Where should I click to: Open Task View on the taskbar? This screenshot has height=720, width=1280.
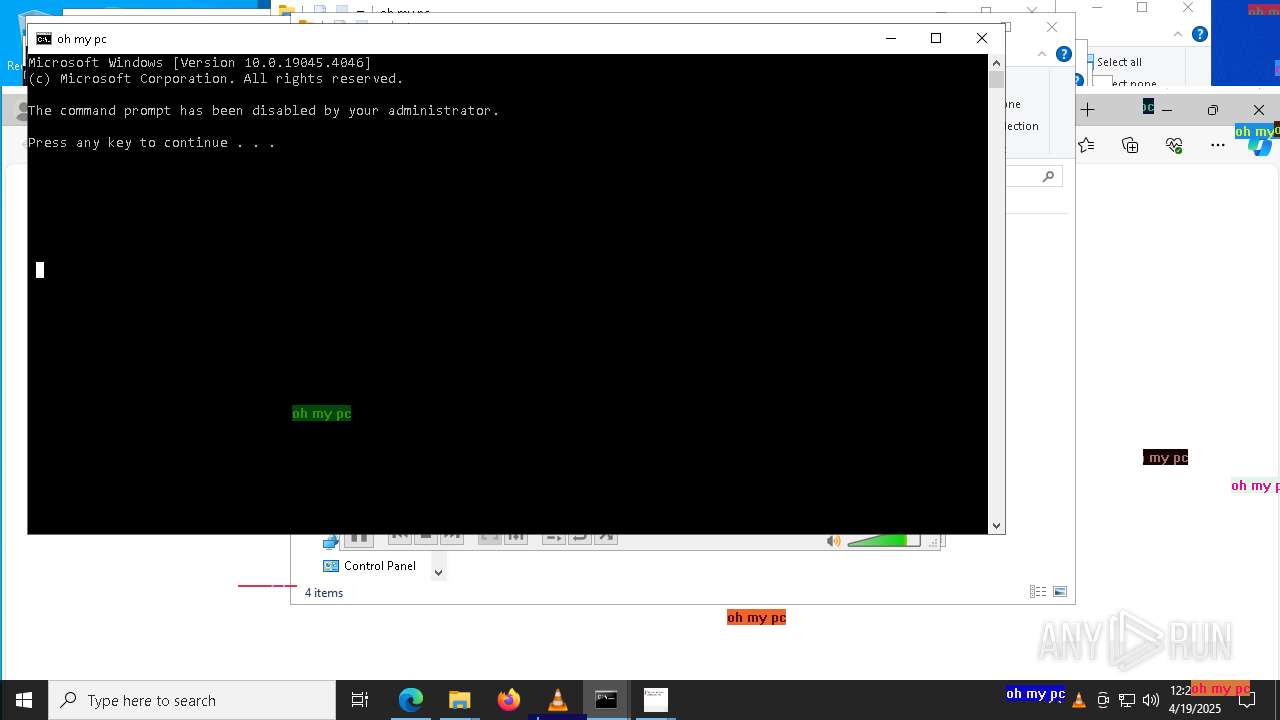[360, 700]
